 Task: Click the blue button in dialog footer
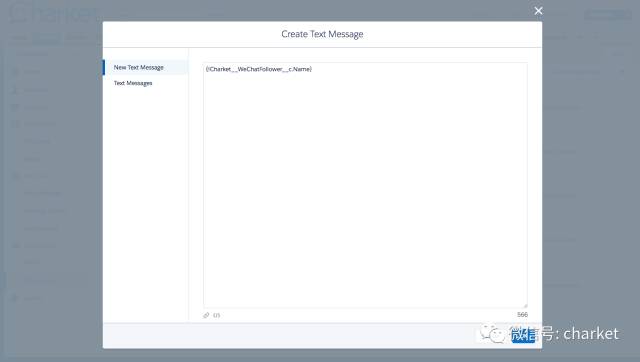tap(523, 335)
